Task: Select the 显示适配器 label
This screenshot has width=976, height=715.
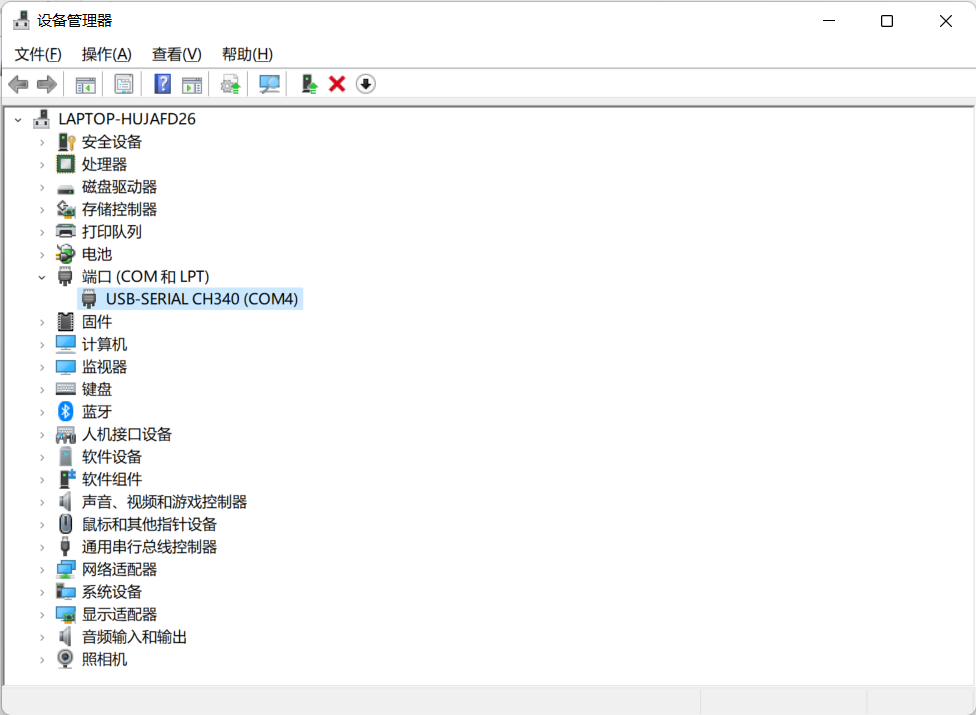Action: (x=120, y=614)
